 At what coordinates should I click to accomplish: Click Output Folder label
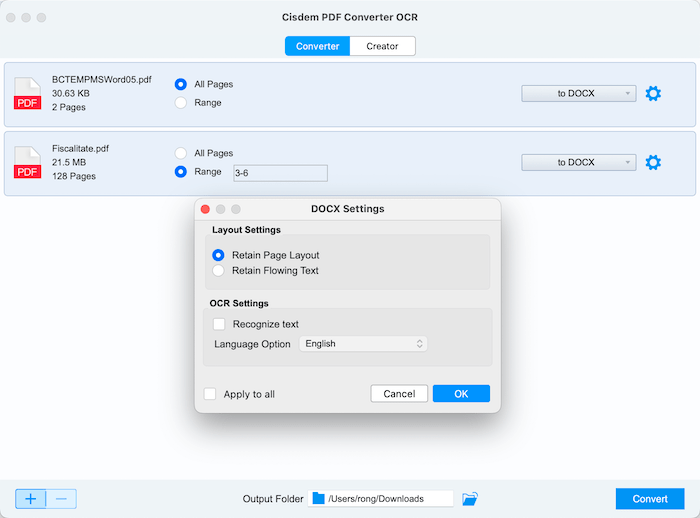click(273, 499)
